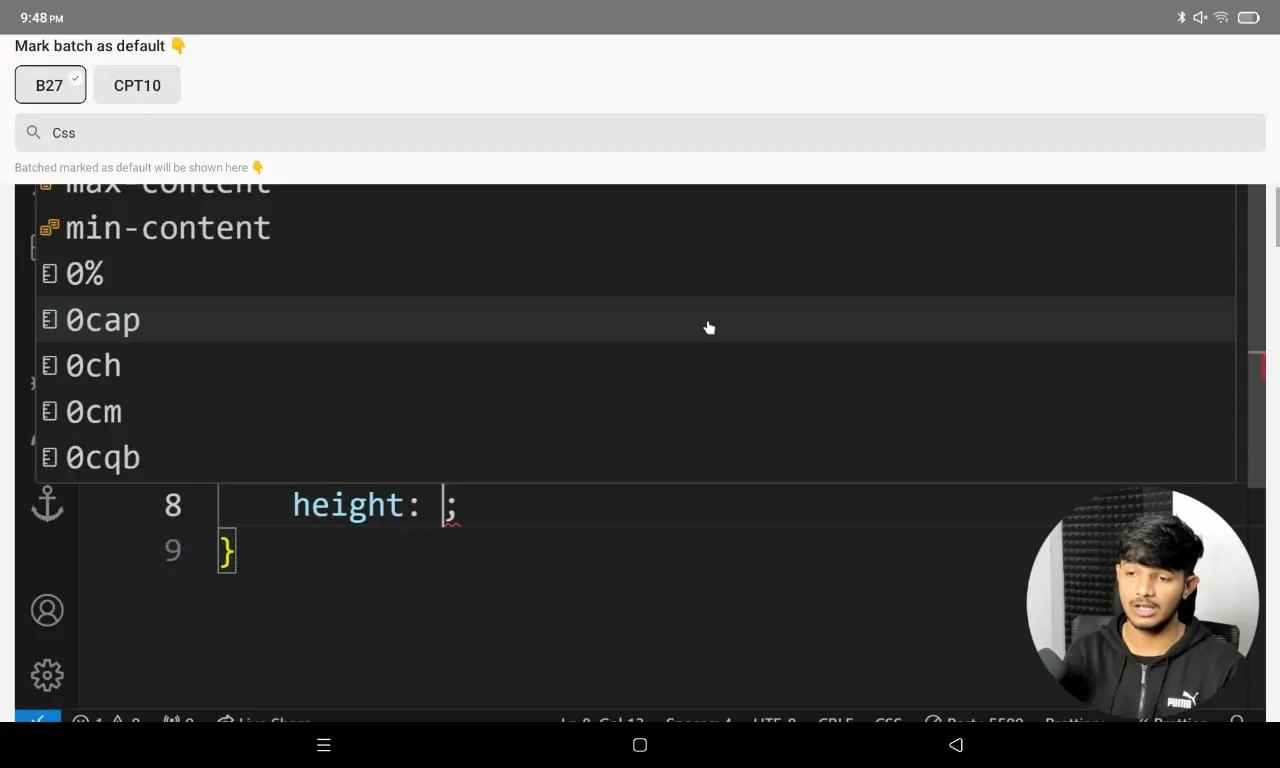The height and width of the screenshot is (768, 1280).
Task: Click the unit icon beside 0cap
Action: tap(50, 320)
